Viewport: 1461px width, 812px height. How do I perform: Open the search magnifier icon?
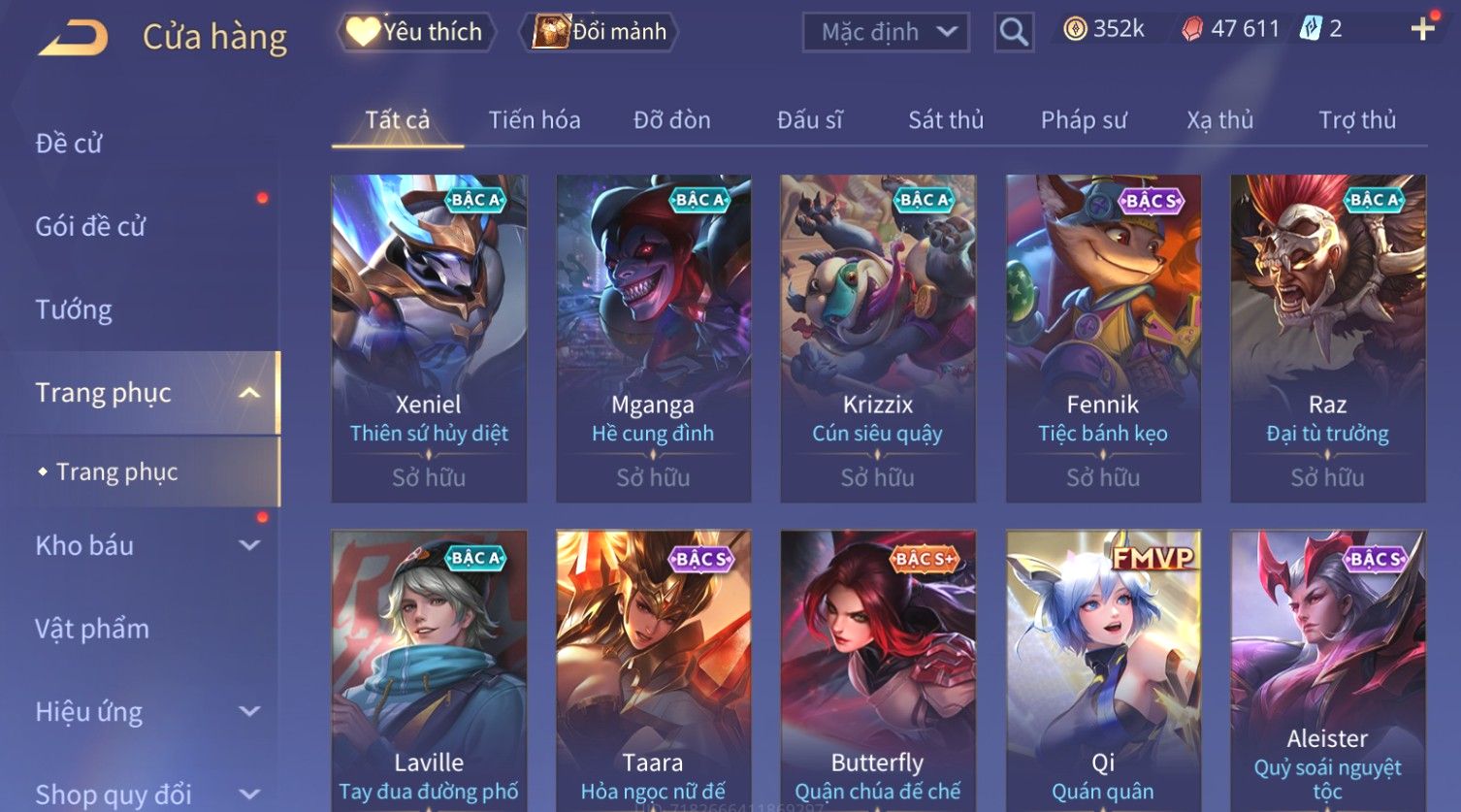point(1014,33)
